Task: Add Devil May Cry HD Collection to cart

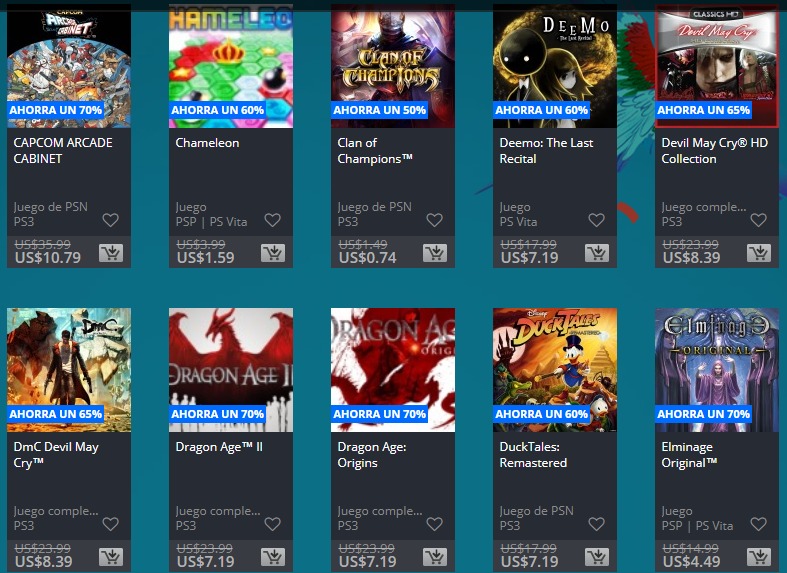Action: click(x=759, y=253)
